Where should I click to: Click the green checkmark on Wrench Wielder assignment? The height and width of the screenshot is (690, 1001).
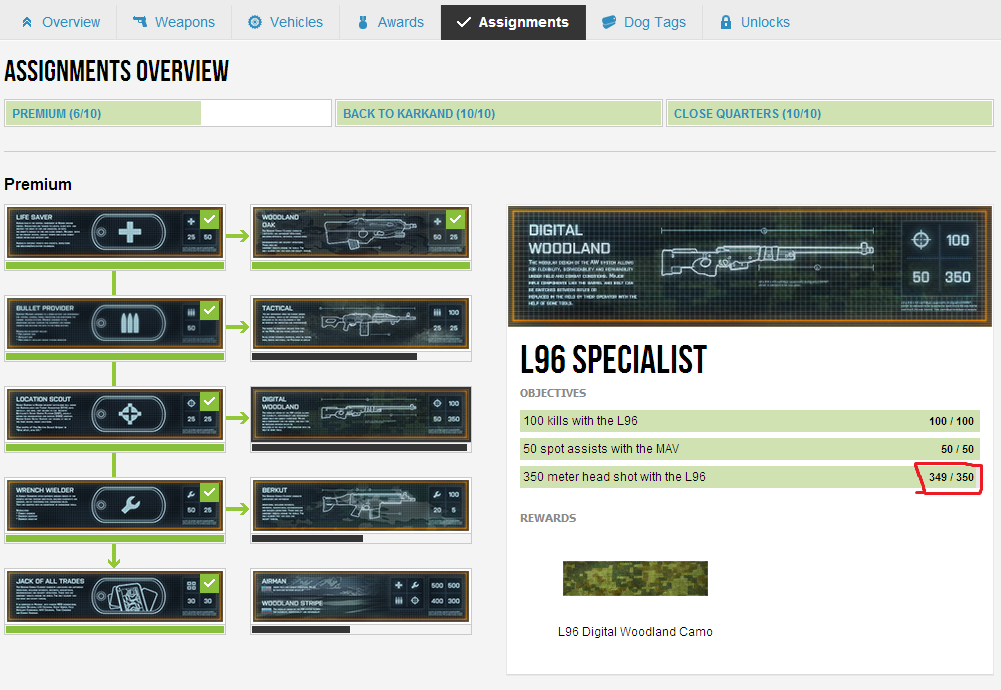click(x=209, y=492)
